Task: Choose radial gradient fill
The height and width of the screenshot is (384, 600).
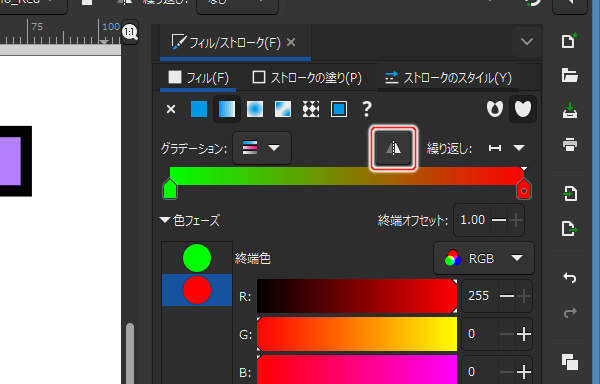Action: [255, 109]
